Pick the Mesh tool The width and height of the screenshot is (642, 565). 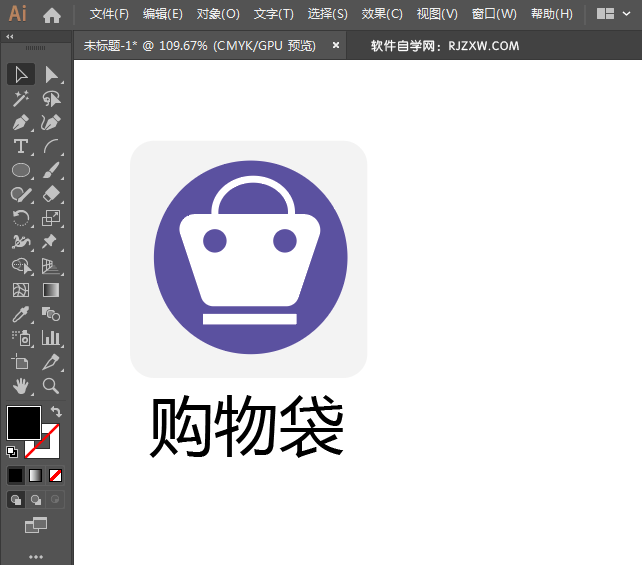click(x=21, y=290)
